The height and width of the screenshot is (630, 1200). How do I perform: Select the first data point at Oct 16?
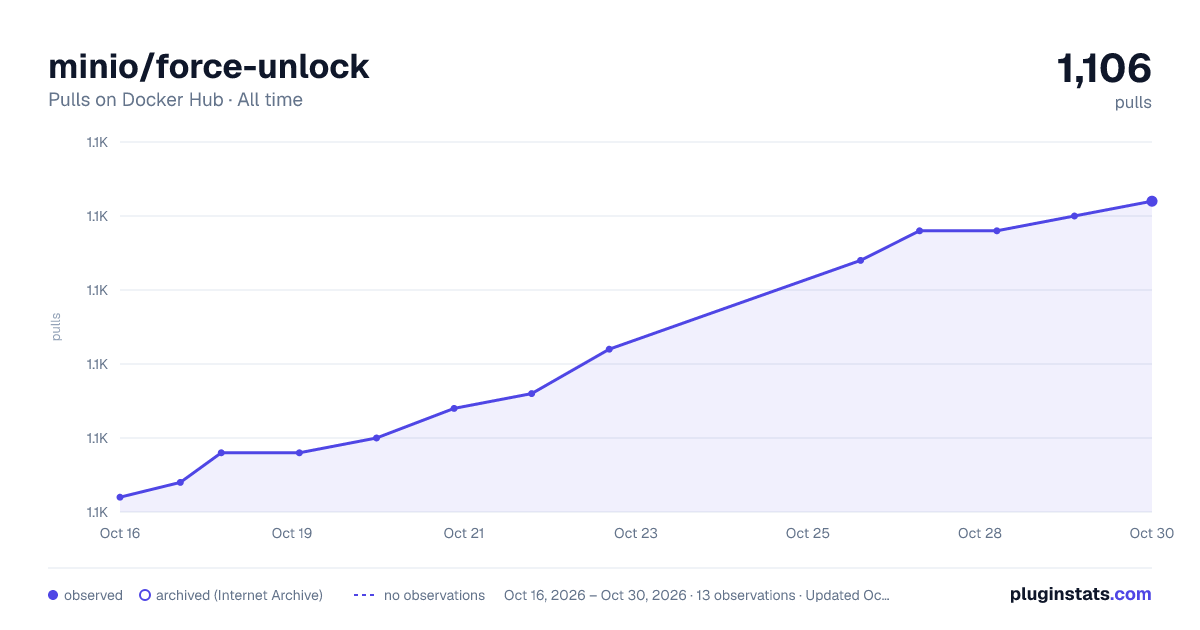tap(120, 497)
